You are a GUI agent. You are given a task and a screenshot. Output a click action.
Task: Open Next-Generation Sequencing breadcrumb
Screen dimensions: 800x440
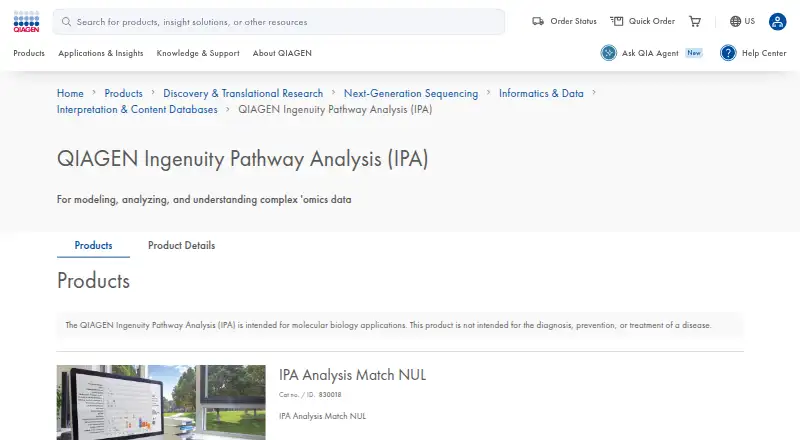411,93
